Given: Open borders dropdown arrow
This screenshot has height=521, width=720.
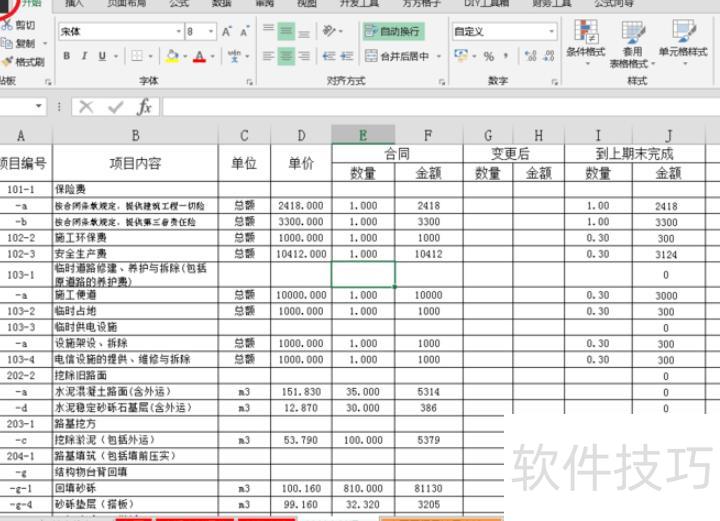Looking at the screenshot, I should (x=151, y=56).
